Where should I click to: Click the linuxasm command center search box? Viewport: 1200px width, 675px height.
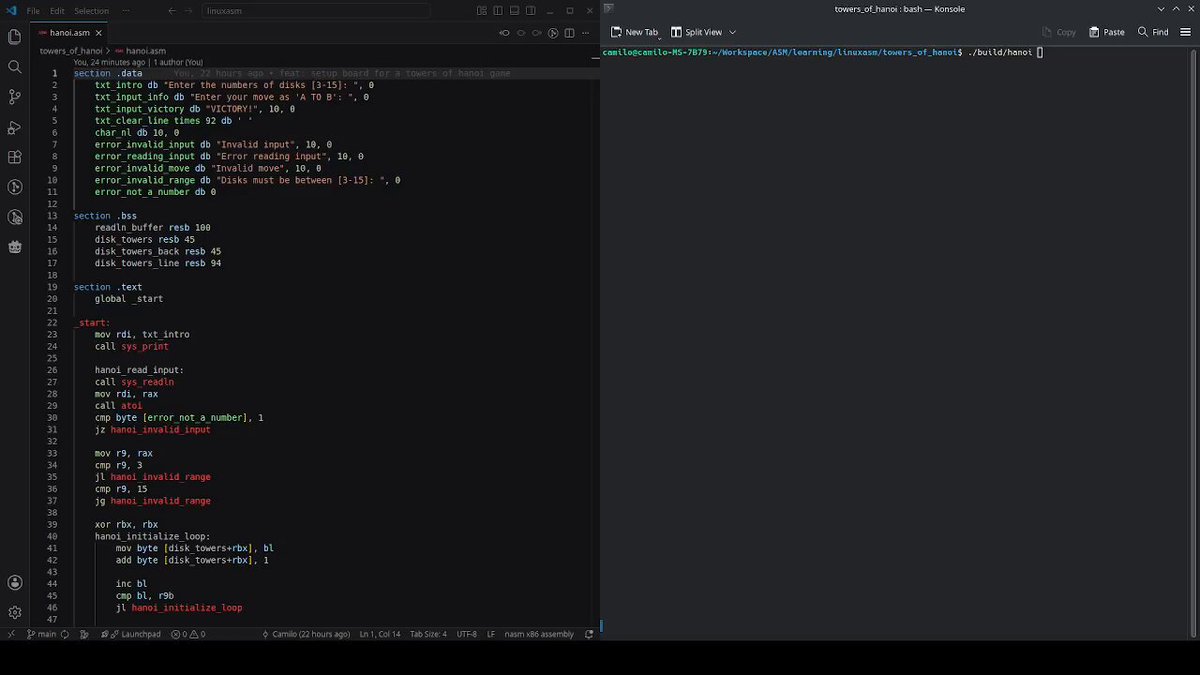point(315,11)
